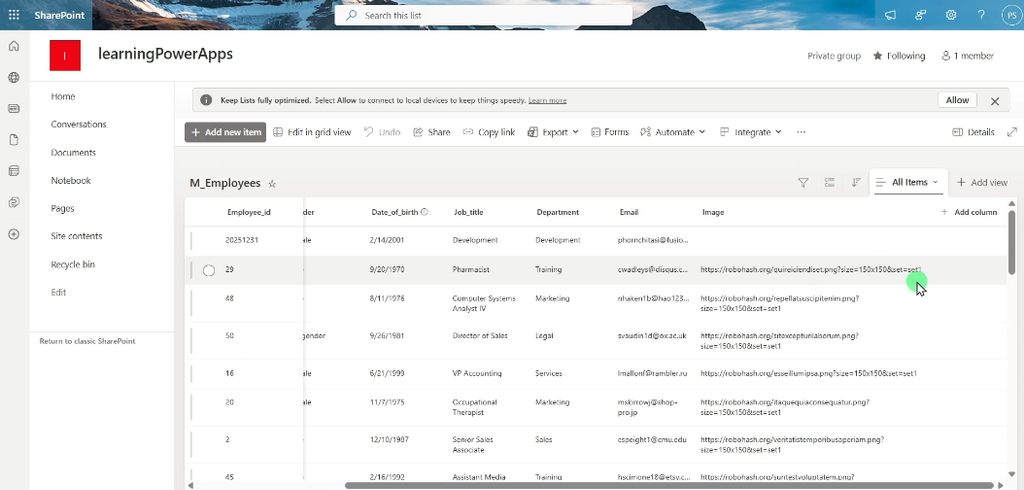Screen dimensions: 1024x490
Task: Open Department column header menu
Action: (558, 212)
